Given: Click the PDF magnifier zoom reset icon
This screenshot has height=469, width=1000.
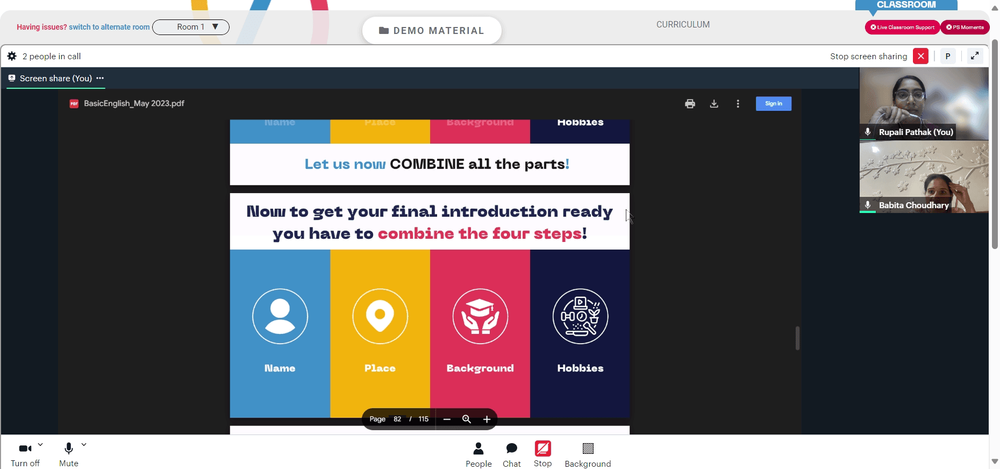Looking at the screenshot, I should coord(467,419).
